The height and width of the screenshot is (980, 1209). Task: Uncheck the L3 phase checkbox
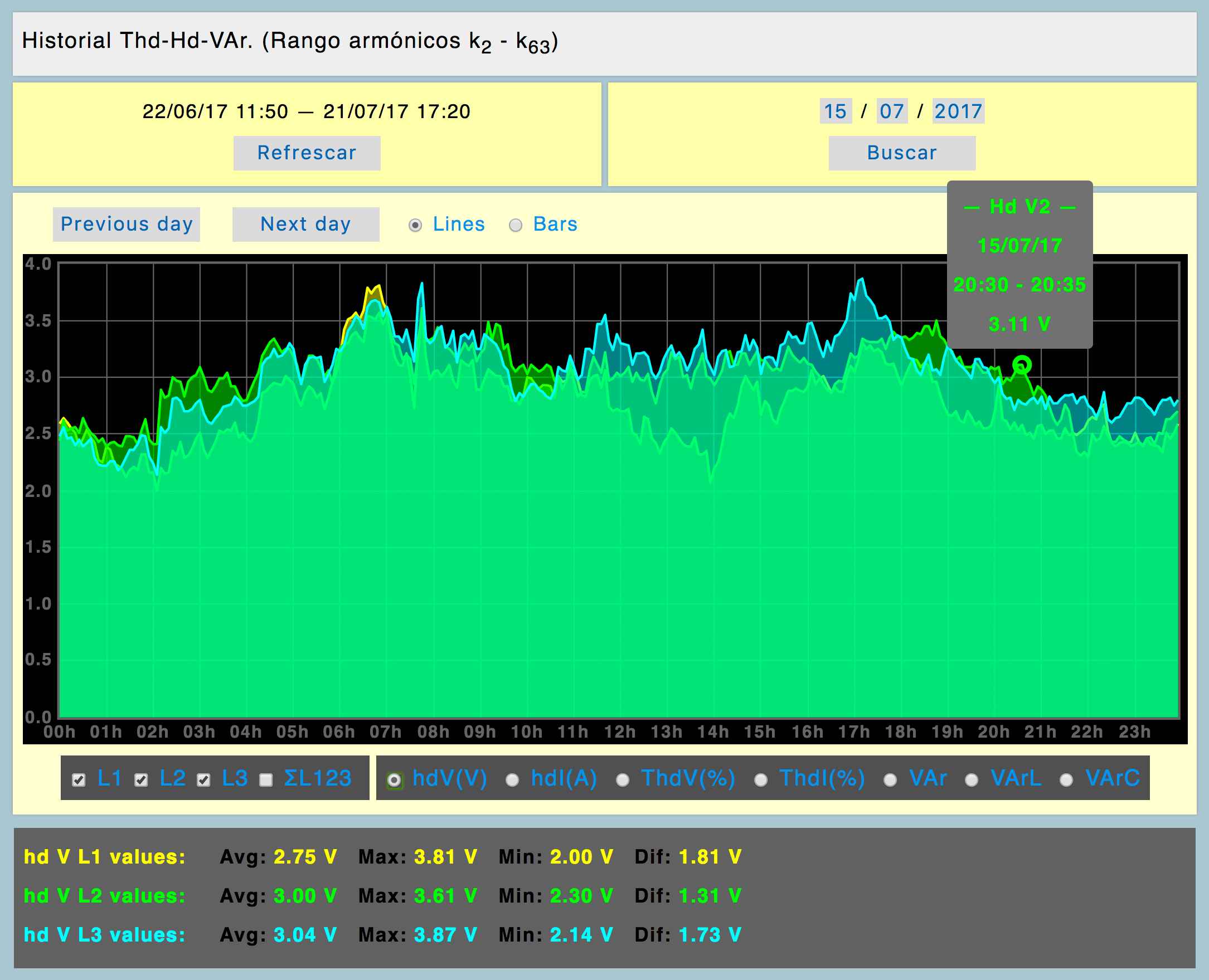coord(203,780)
